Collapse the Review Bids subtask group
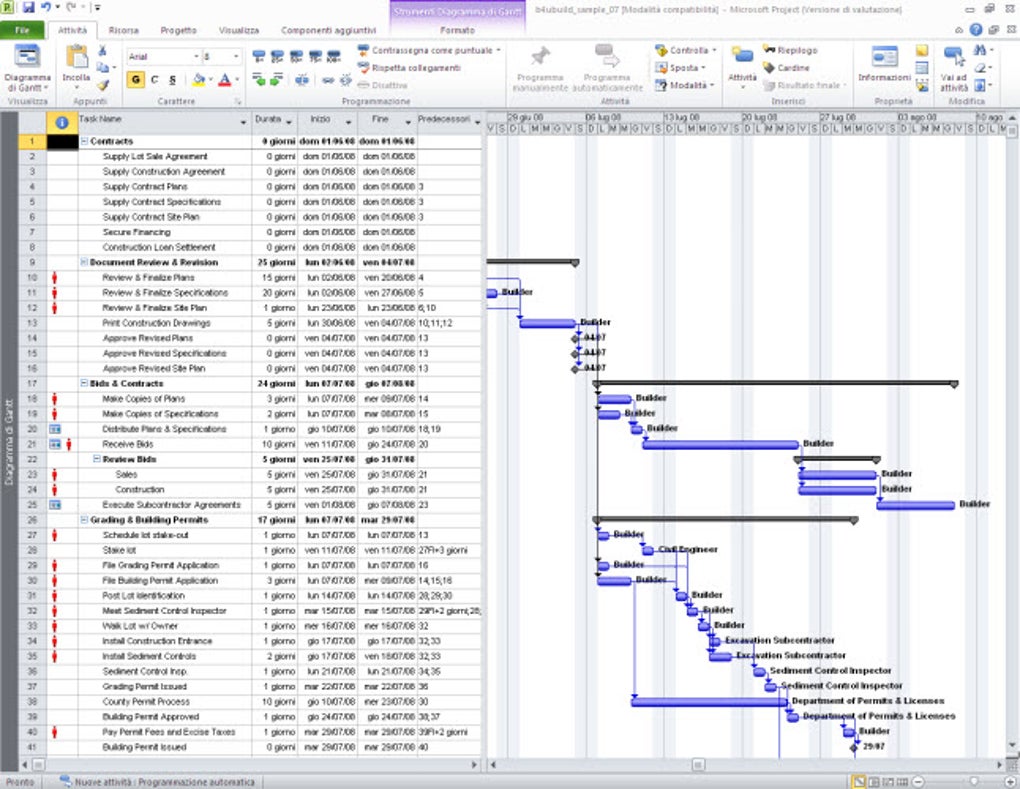 pos(97,459)
